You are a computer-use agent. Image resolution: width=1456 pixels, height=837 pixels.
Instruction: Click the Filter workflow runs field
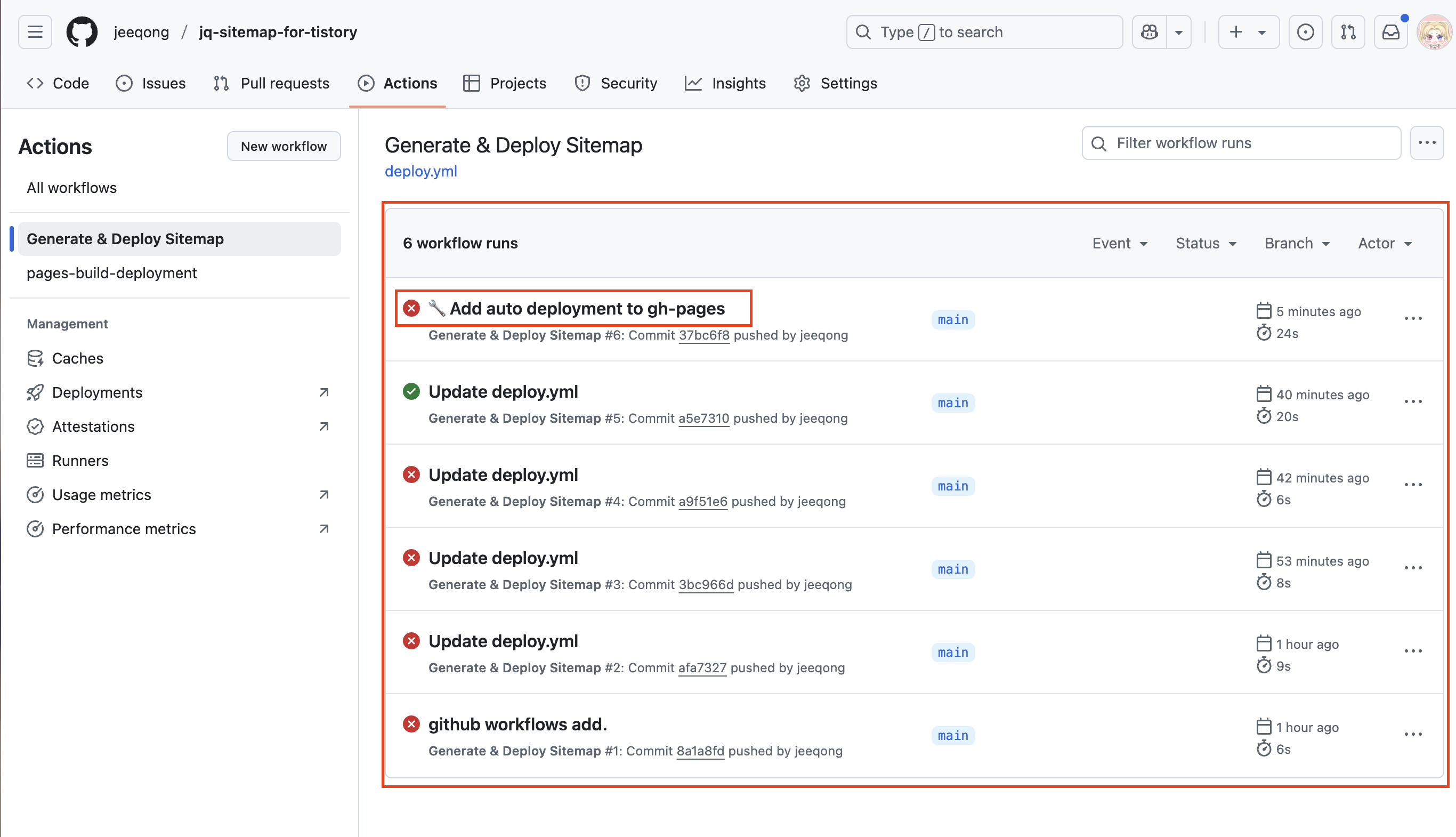pyautogui.click(x=1241, y=143)
